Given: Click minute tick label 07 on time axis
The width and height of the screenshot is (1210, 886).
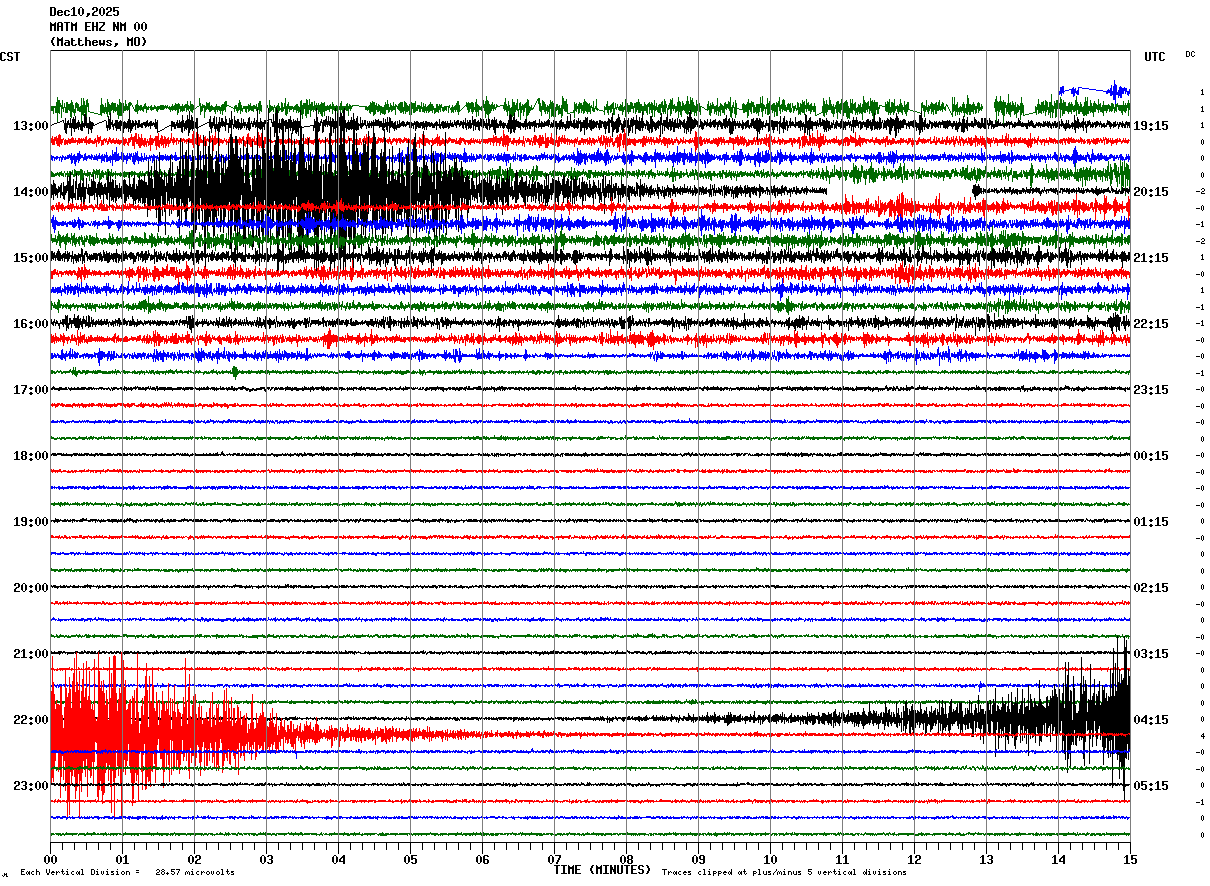Looking at the screenshot, I should (x=554, y=859).
